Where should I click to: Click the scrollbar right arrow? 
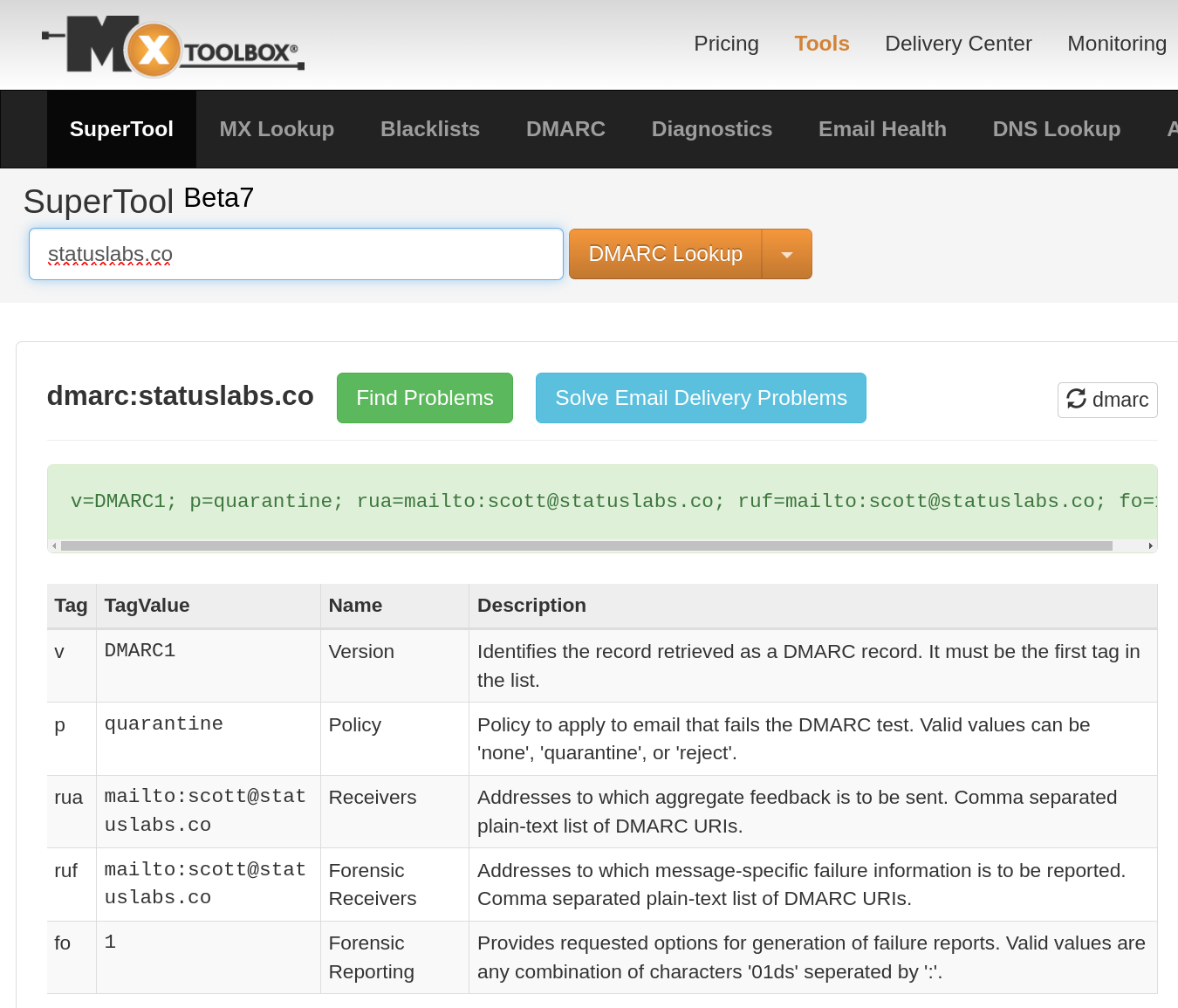(x=1150, y=545)
